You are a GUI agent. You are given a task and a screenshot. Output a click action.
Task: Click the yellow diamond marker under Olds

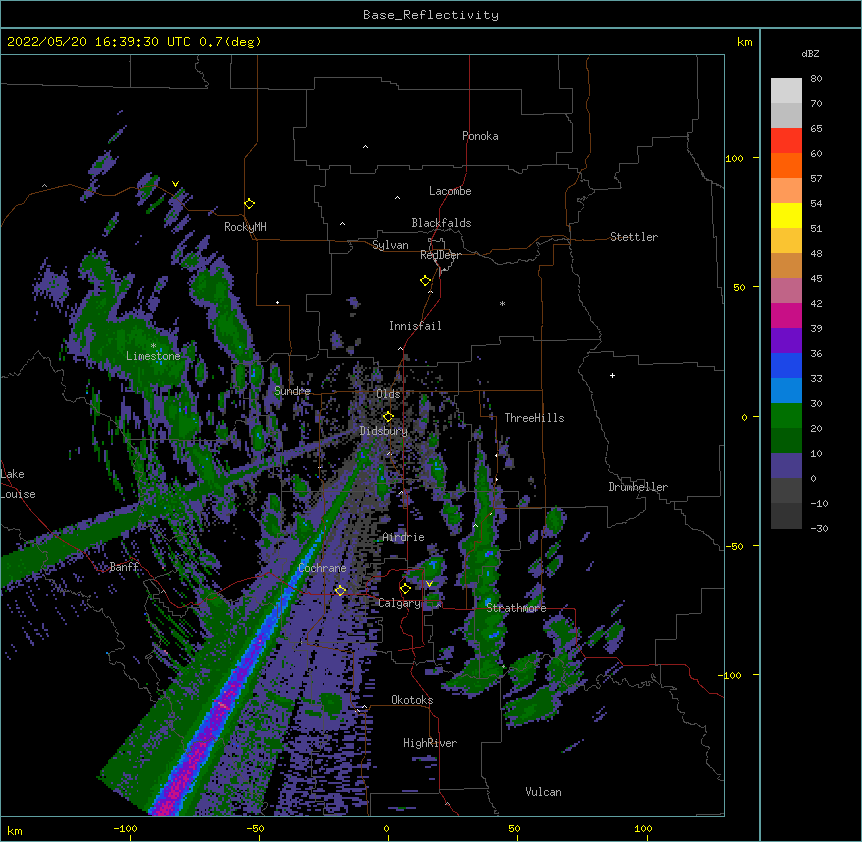click(388, 417)
